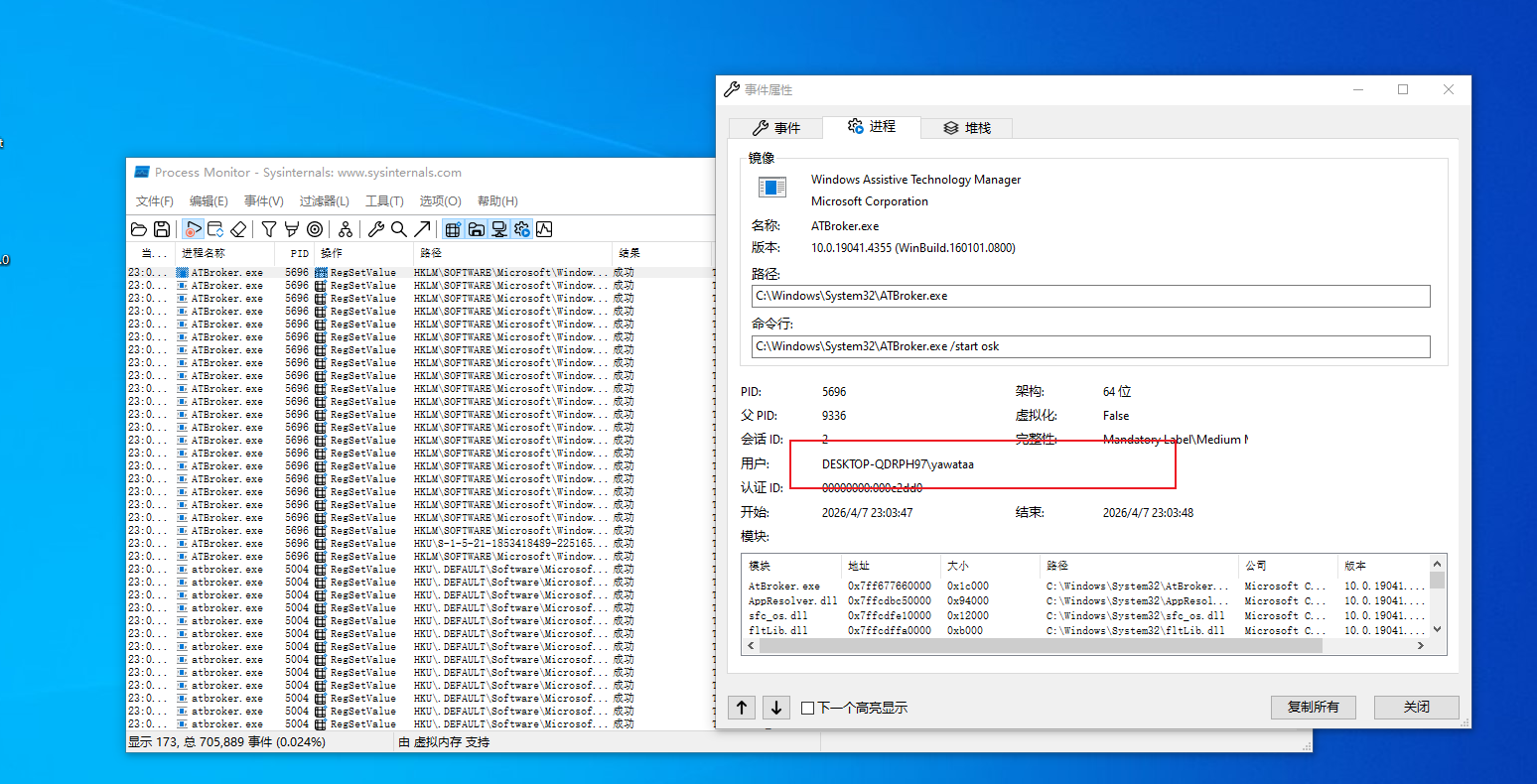Toggle Show Profiling Events icon
Screen dimensions: 1537x784
point(544,229)
